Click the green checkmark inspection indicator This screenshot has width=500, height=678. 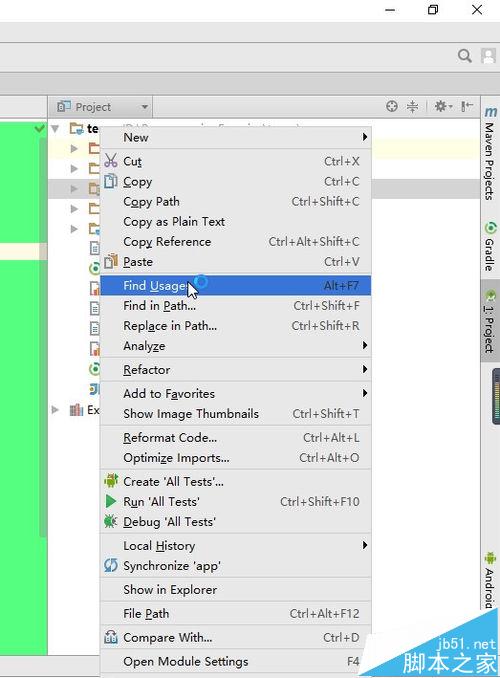40,128
